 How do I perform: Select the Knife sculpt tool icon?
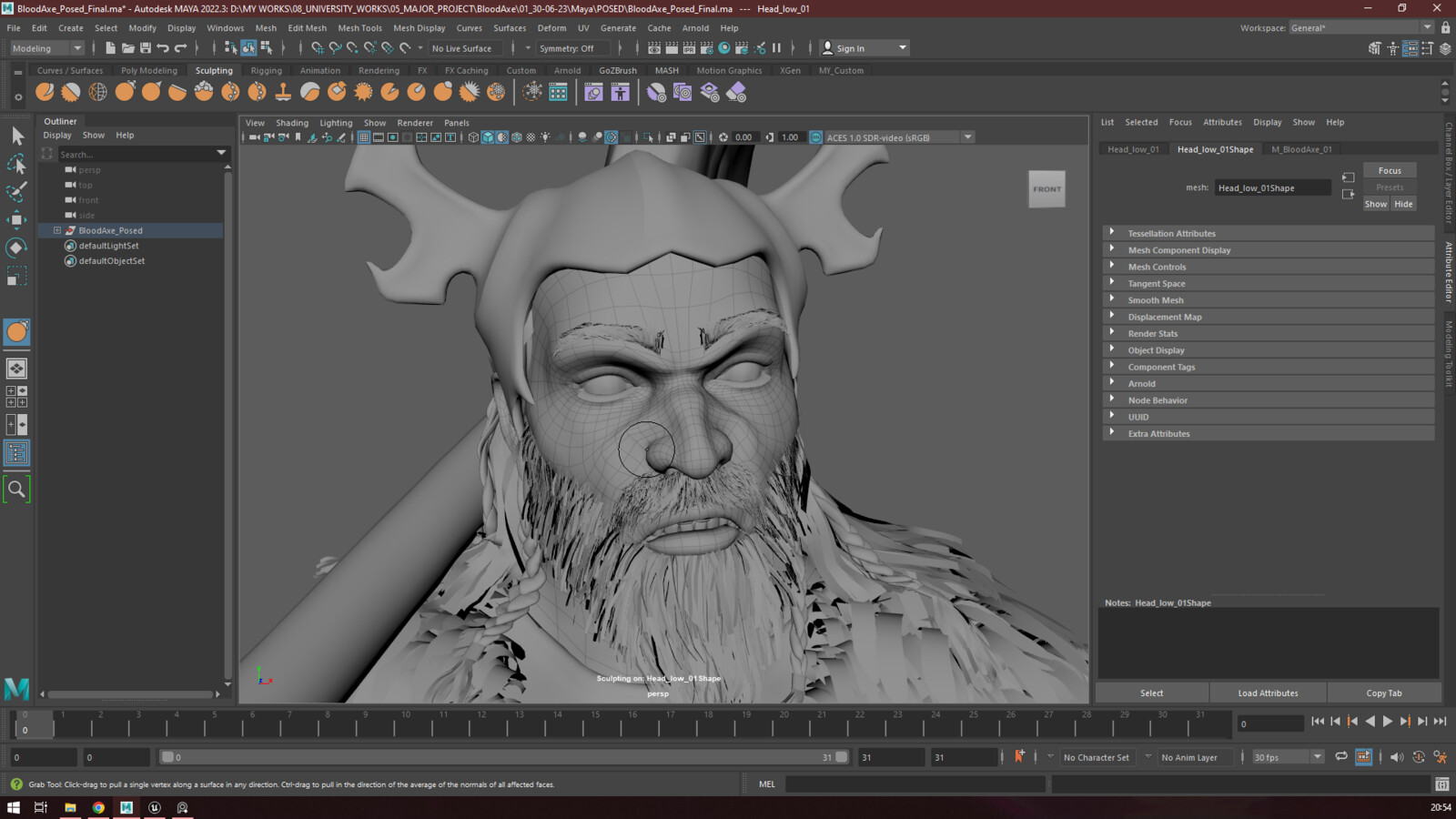(389, 92)
